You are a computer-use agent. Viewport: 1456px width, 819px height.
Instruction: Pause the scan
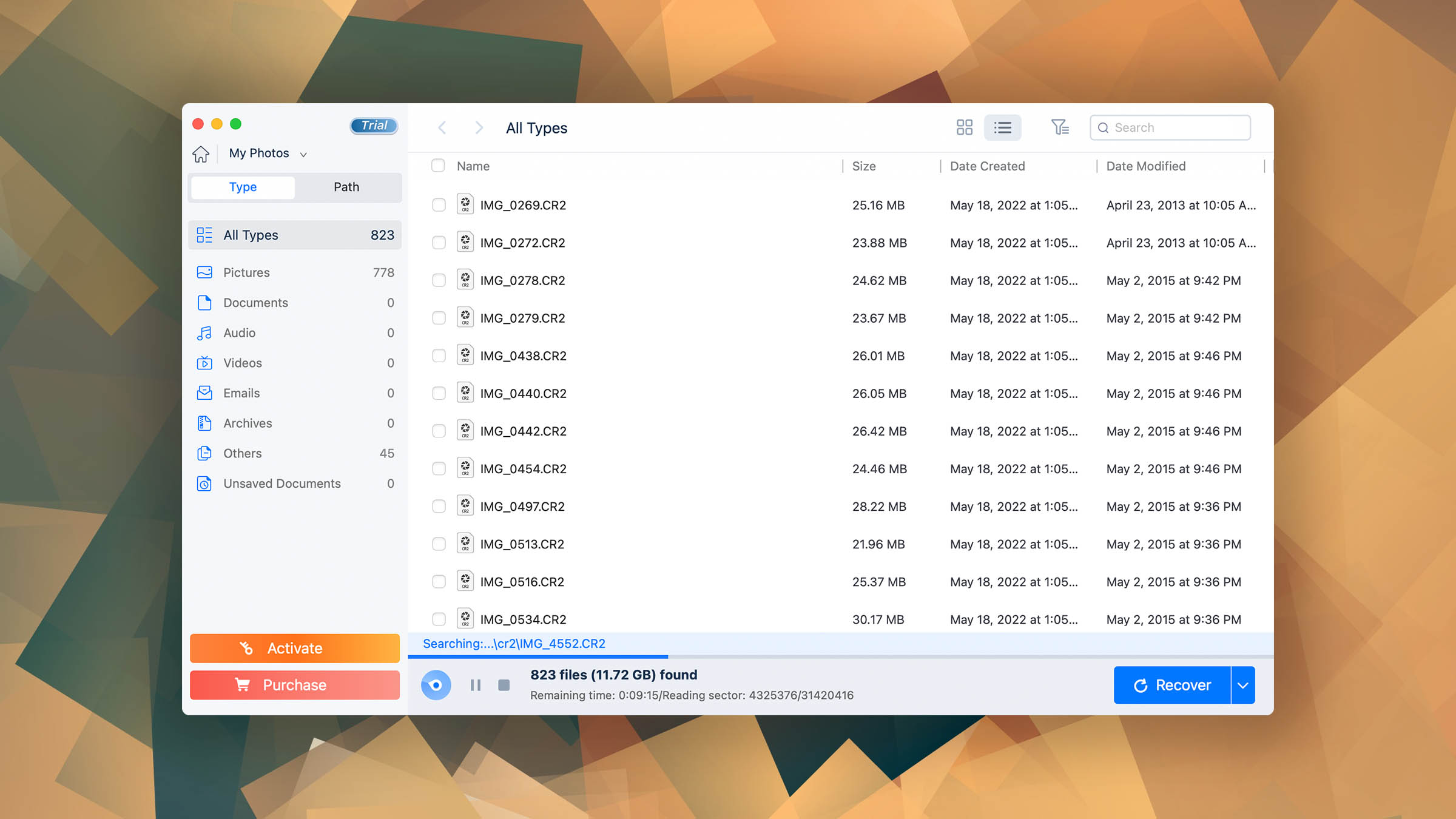(x=476, y=685)
